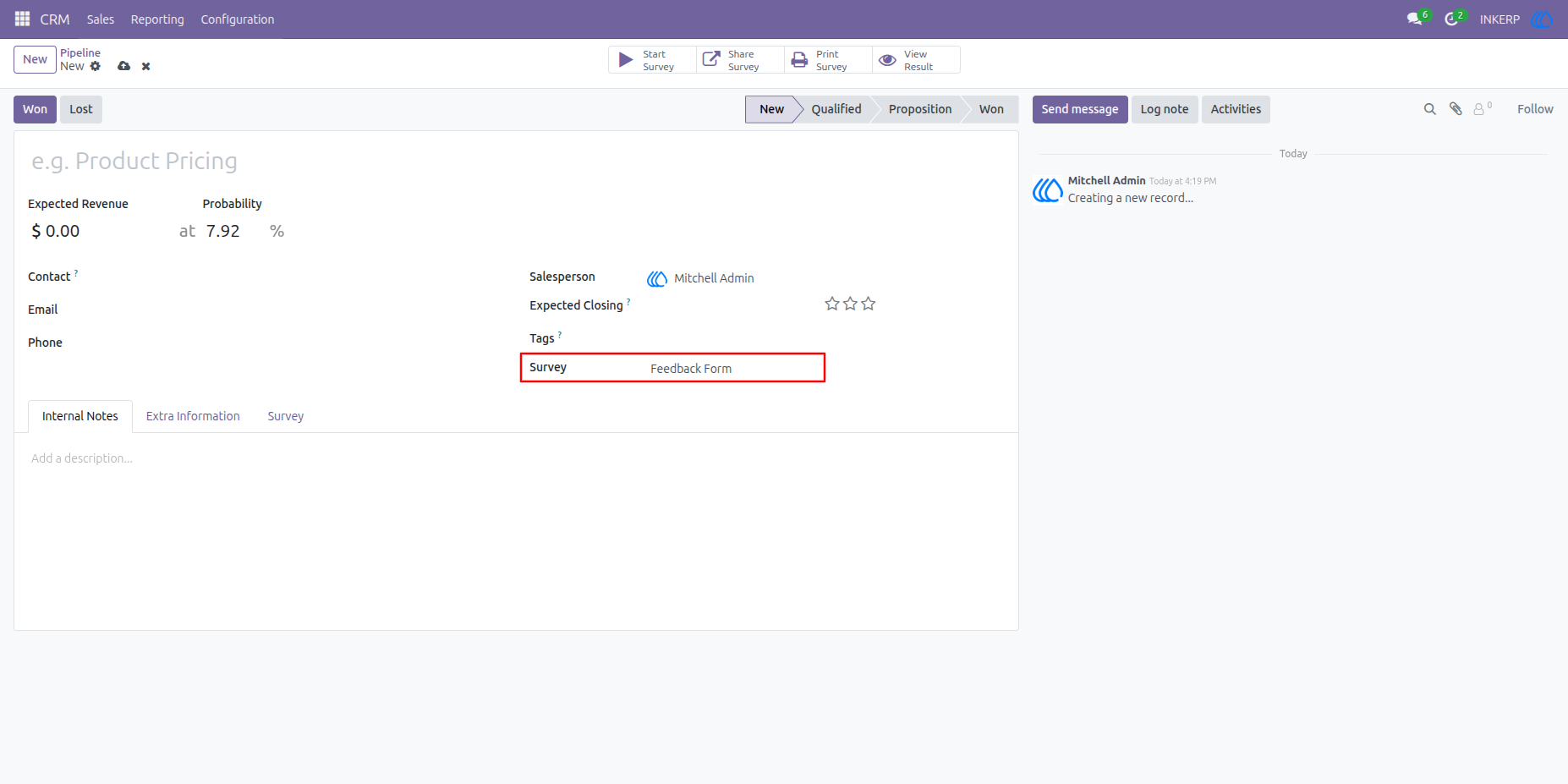Viewport: 1568px width, 784px height.
Task: Click the chatter search magnifier icon
Action: (x=1430, y=109)
